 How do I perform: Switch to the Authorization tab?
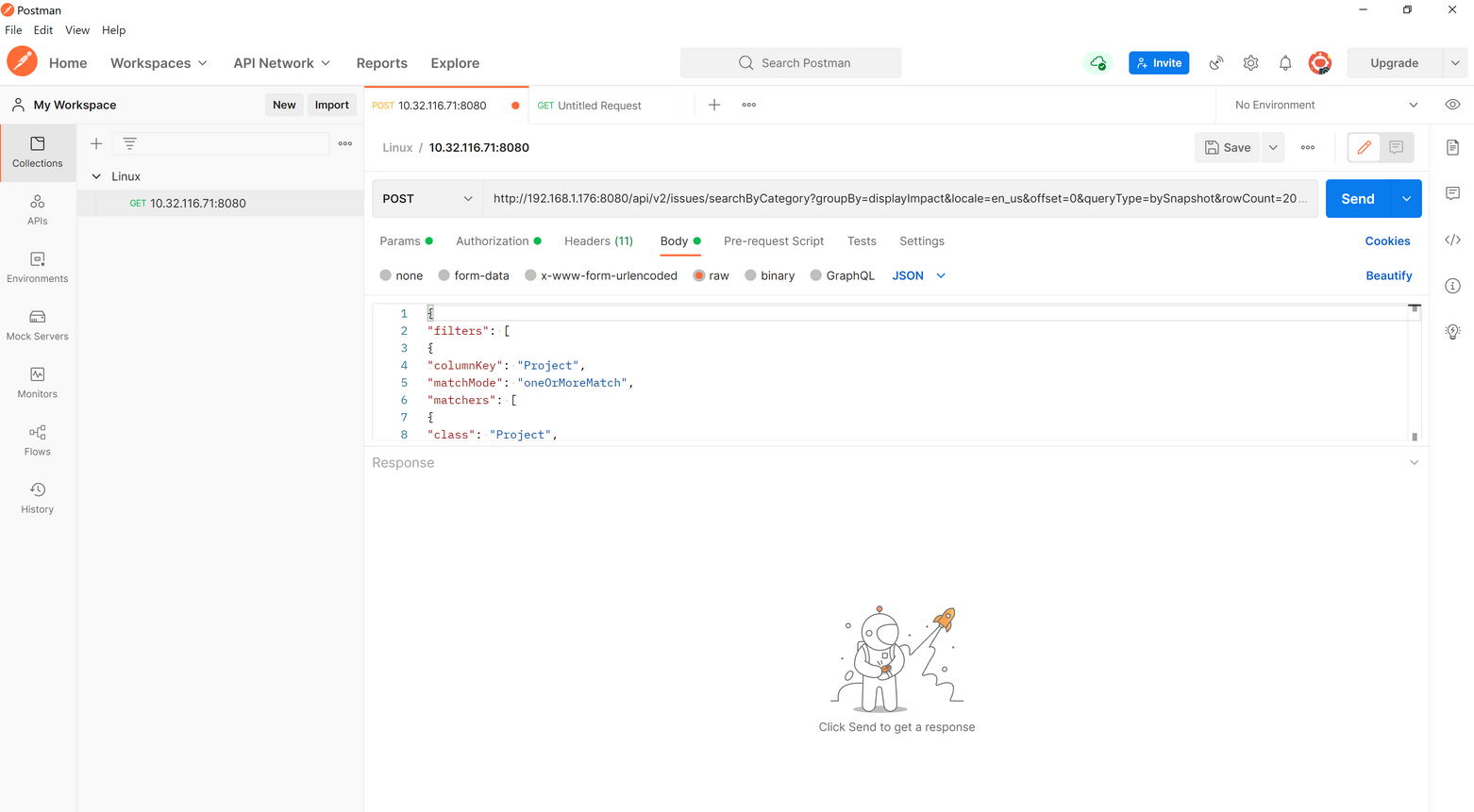pyautogui.click(x=498, y=241)
